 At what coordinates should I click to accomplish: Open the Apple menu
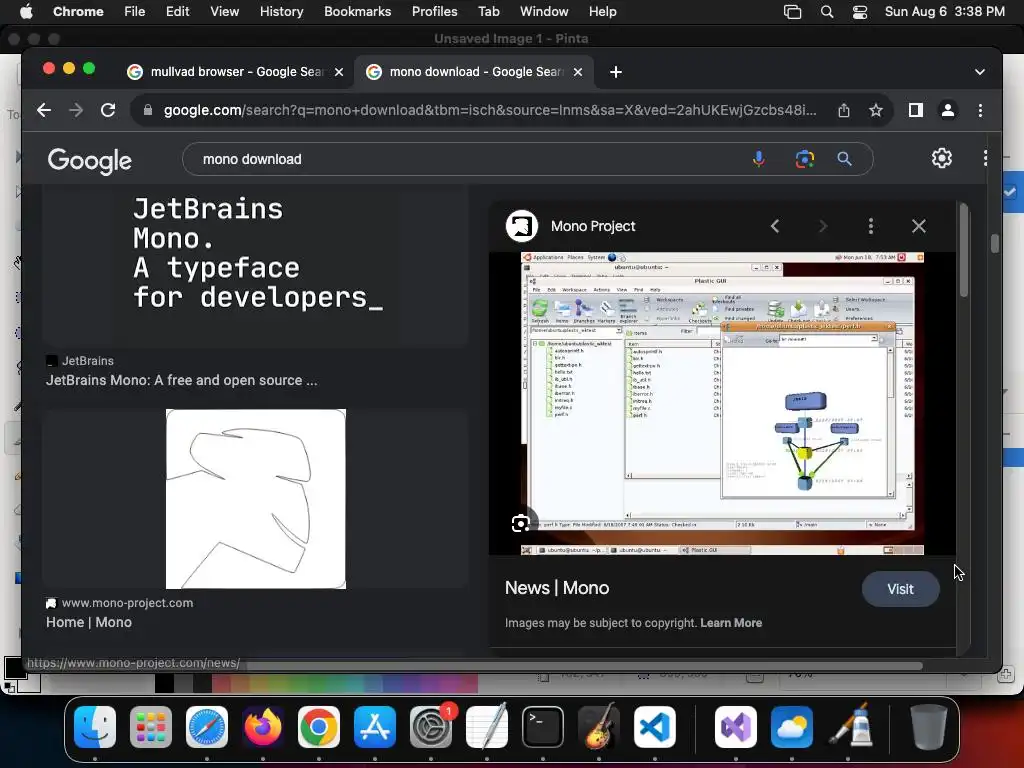26,11
